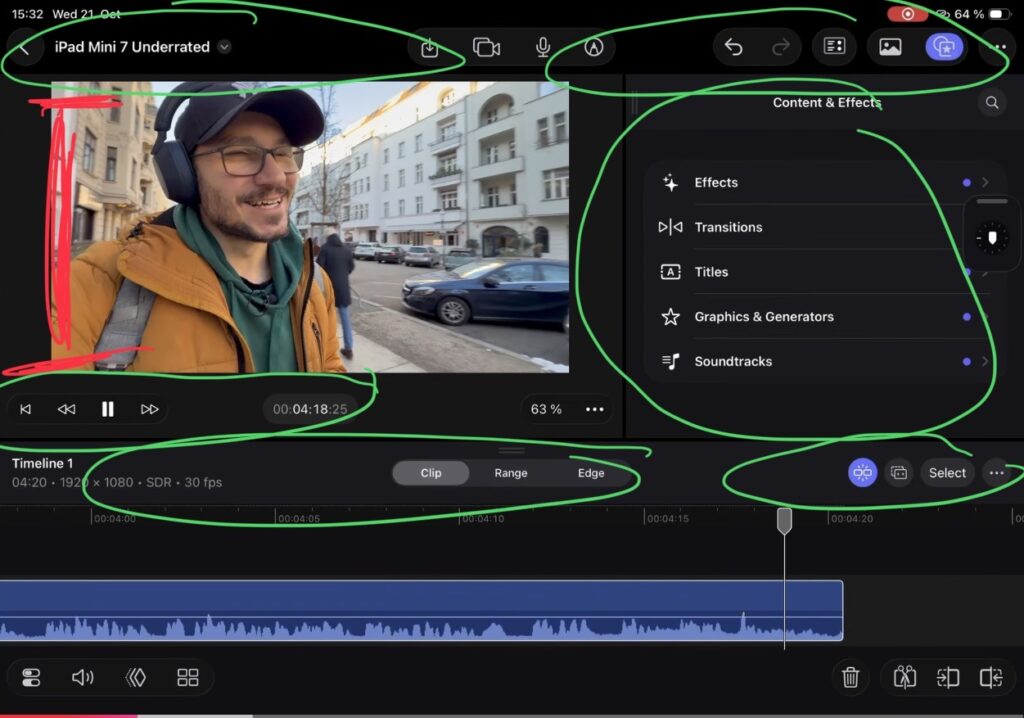Select the Live Drawing pen icon
The image size is (1024, 718).
coord(594,47)
